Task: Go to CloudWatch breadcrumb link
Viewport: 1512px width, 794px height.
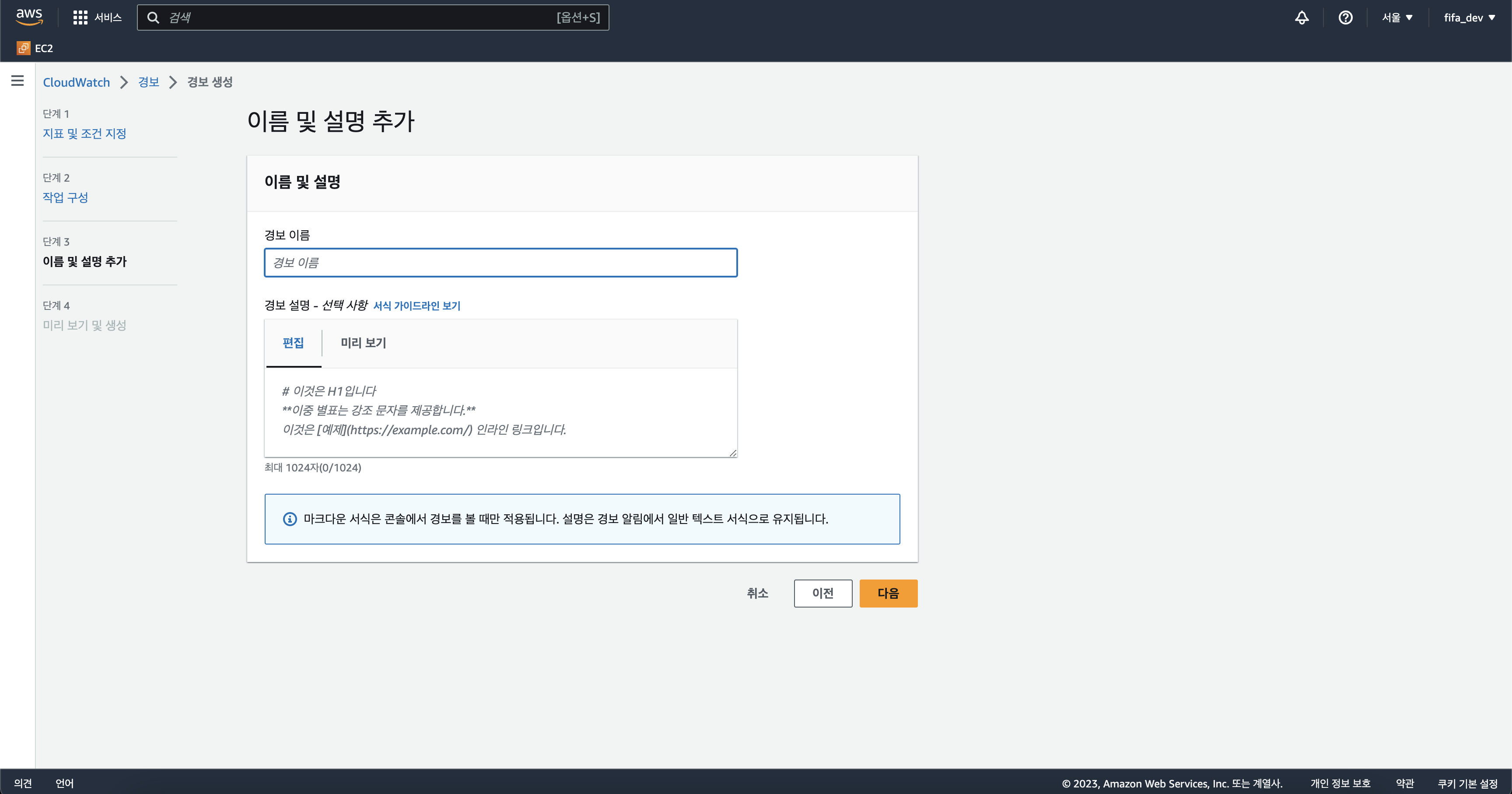Action: 76,82
